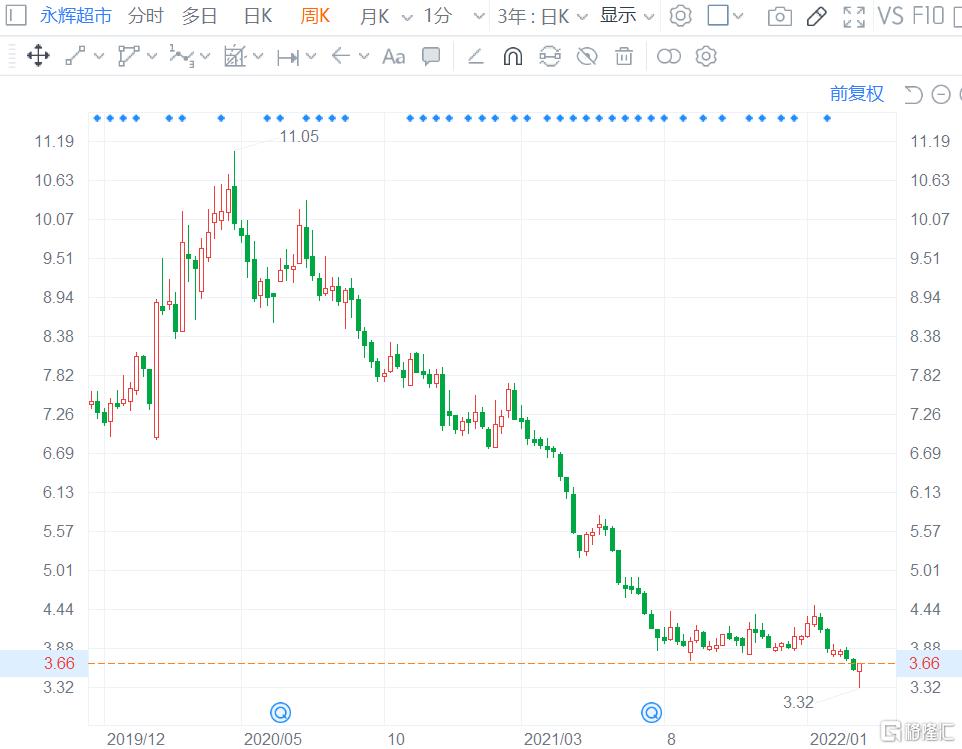Open the 3年:日K range dropdown
This screenshot has width=962, height=749.
[x=542, y=16]
